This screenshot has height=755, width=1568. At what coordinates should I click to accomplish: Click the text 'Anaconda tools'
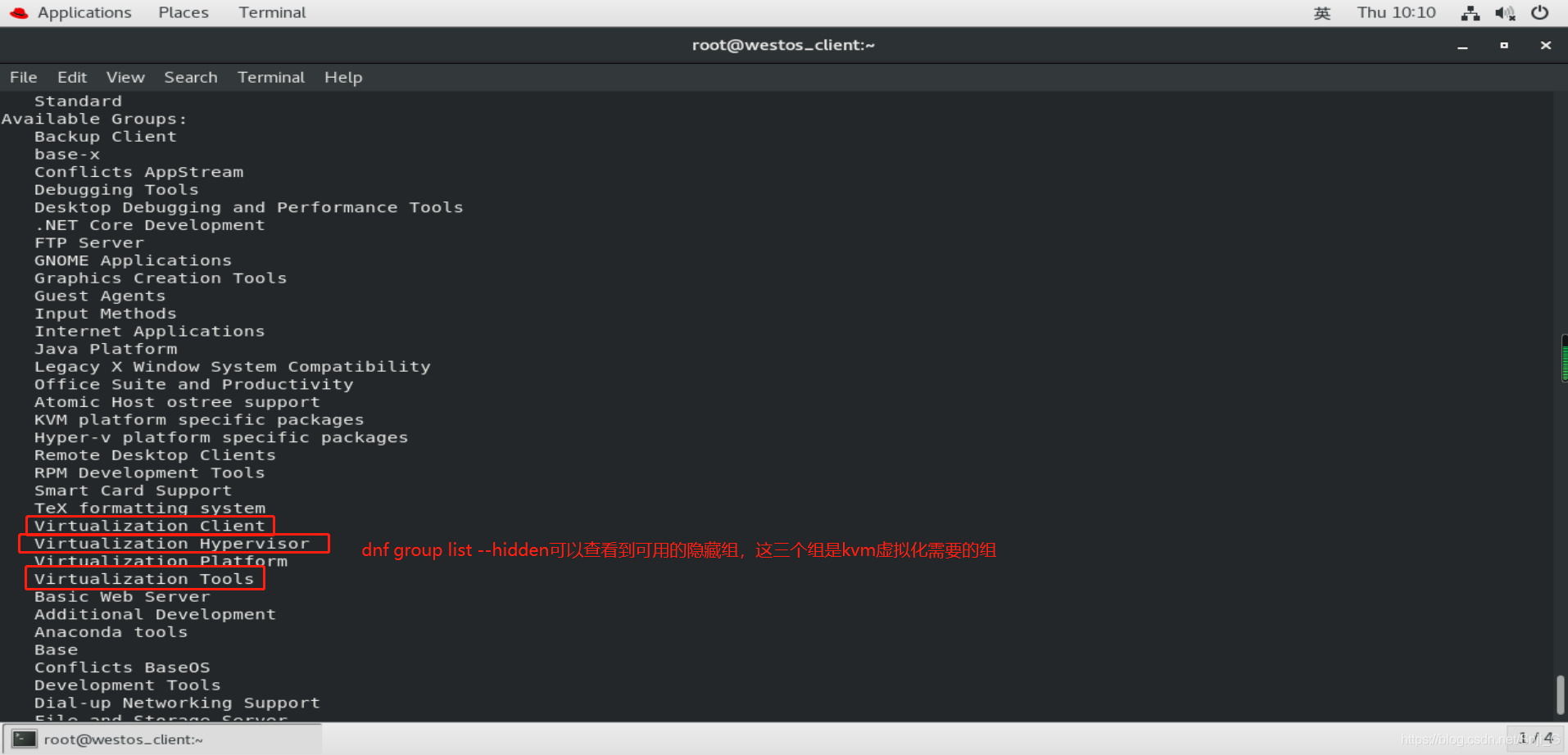pyautogui.click(x=111, y=632)
